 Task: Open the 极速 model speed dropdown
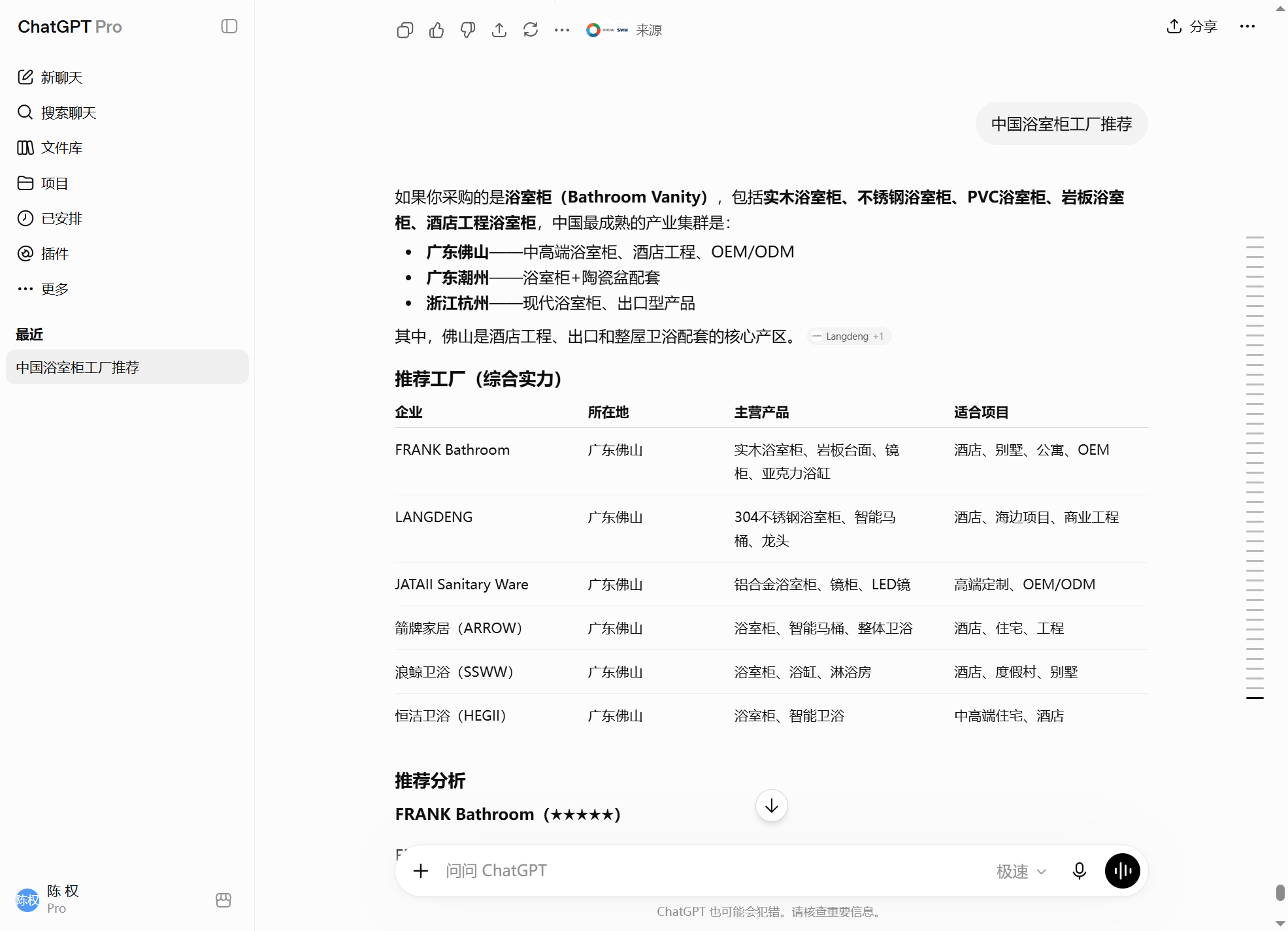[1021, 872]
